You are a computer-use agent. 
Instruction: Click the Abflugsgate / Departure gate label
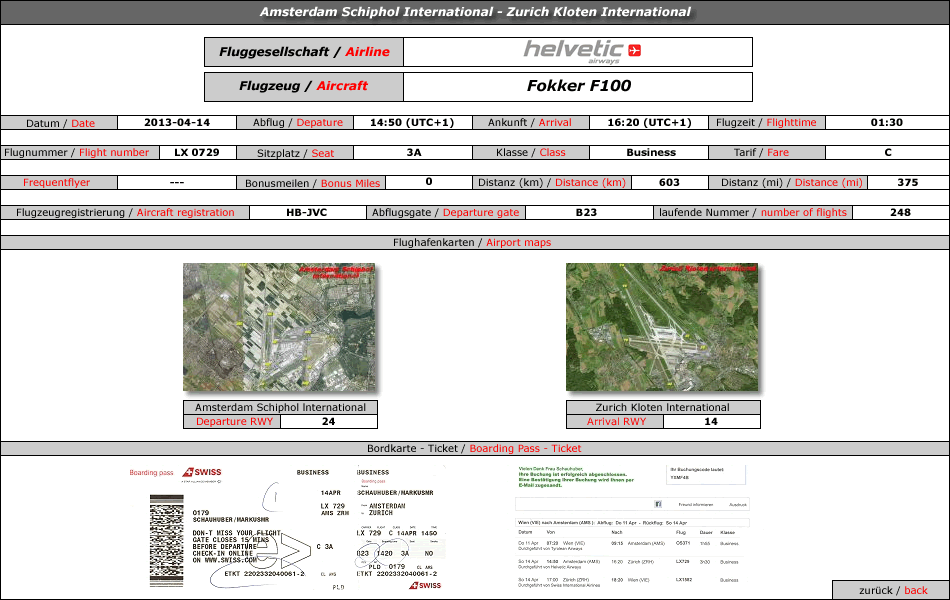point(446,213)
